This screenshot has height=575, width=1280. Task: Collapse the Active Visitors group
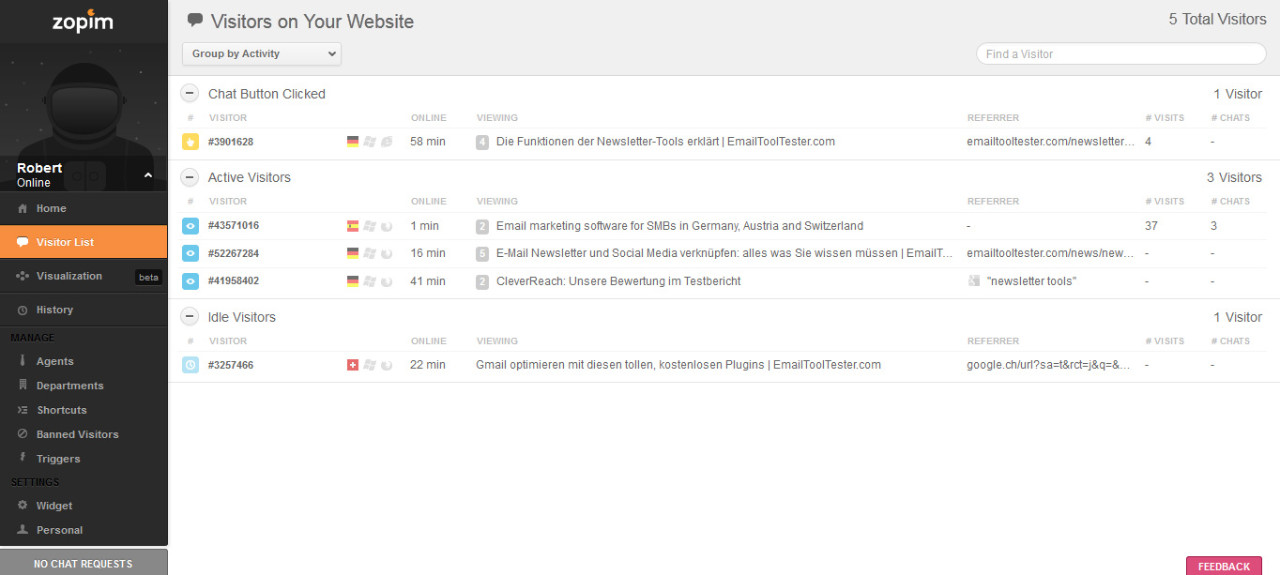(189, 177)
